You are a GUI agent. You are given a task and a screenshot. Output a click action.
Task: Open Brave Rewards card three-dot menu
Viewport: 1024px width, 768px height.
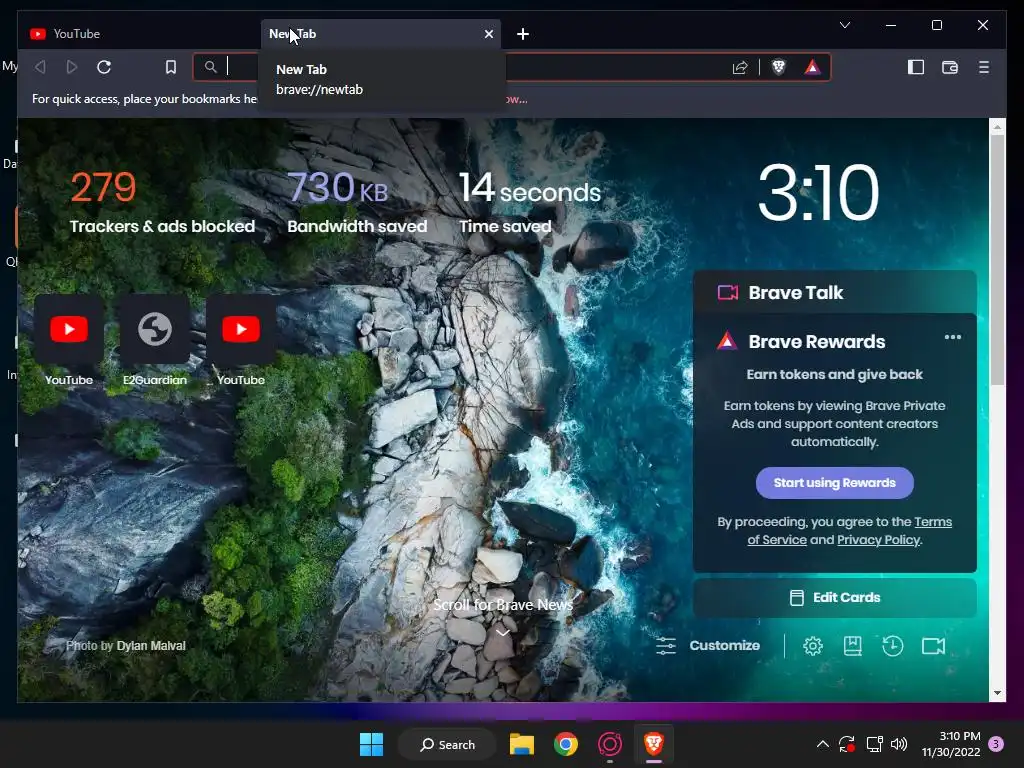click(953, 337)
